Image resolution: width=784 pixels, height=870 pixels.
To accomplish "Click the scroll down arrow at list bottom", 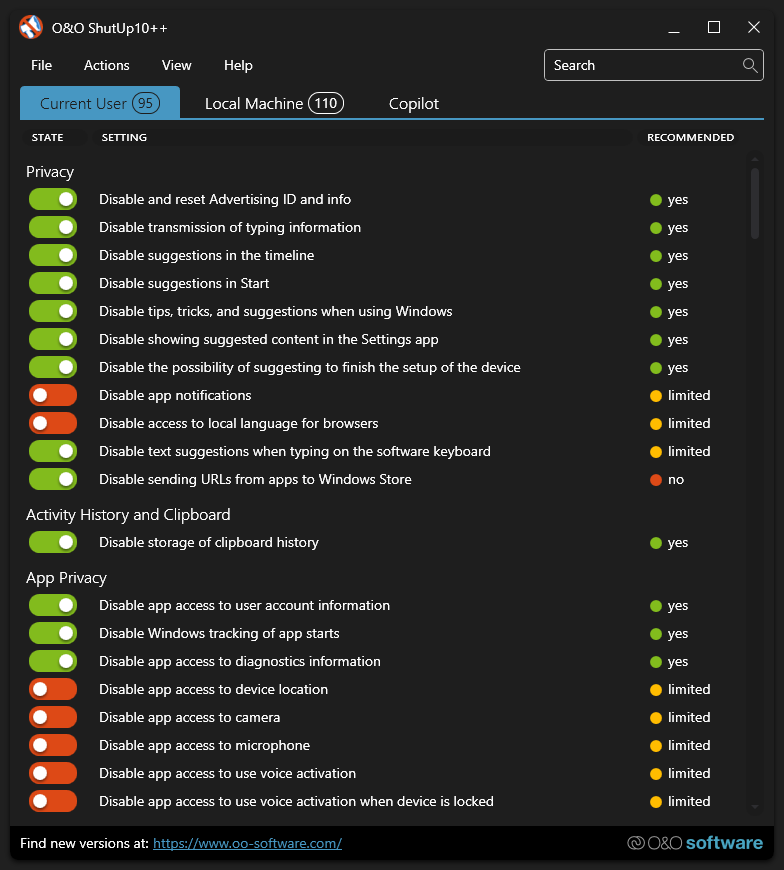I will pyautogui.click(x=755, y=805).
